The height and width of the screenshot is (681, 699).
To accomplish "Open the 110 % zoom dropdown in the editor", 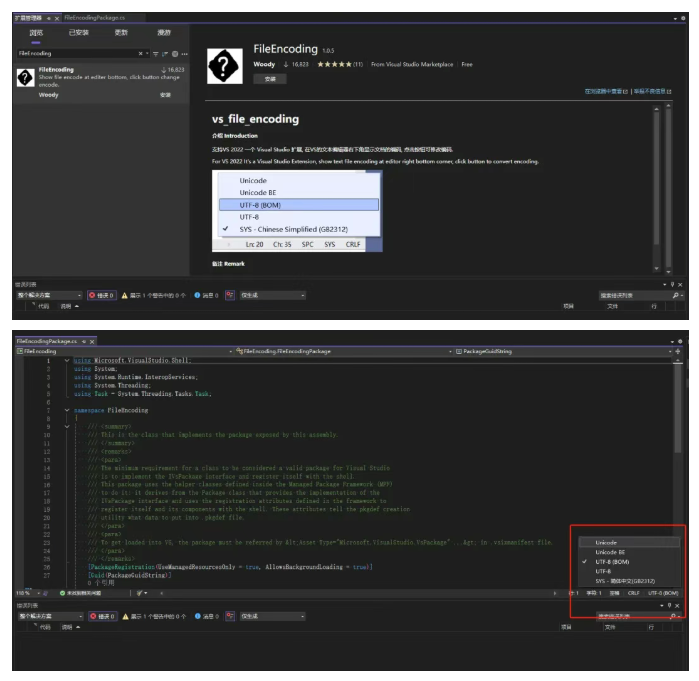I will click(x=28, y=593).
